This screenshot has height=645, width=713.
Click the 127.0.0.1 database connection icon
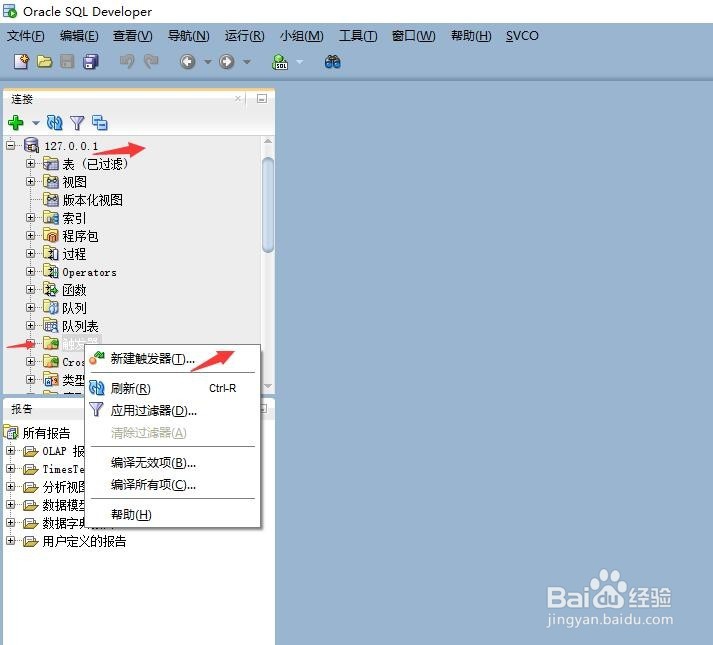pos(31,146)
